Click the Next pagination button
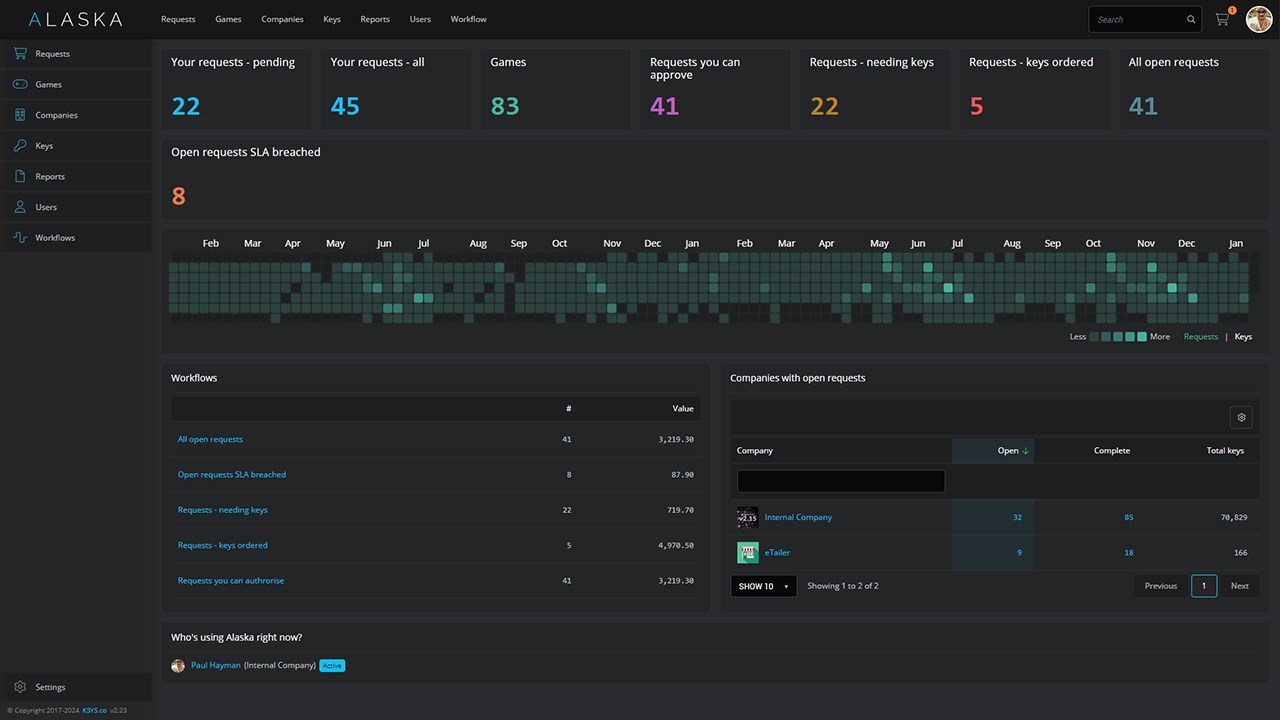The image size is (1280, 720). click(1239, 586)
